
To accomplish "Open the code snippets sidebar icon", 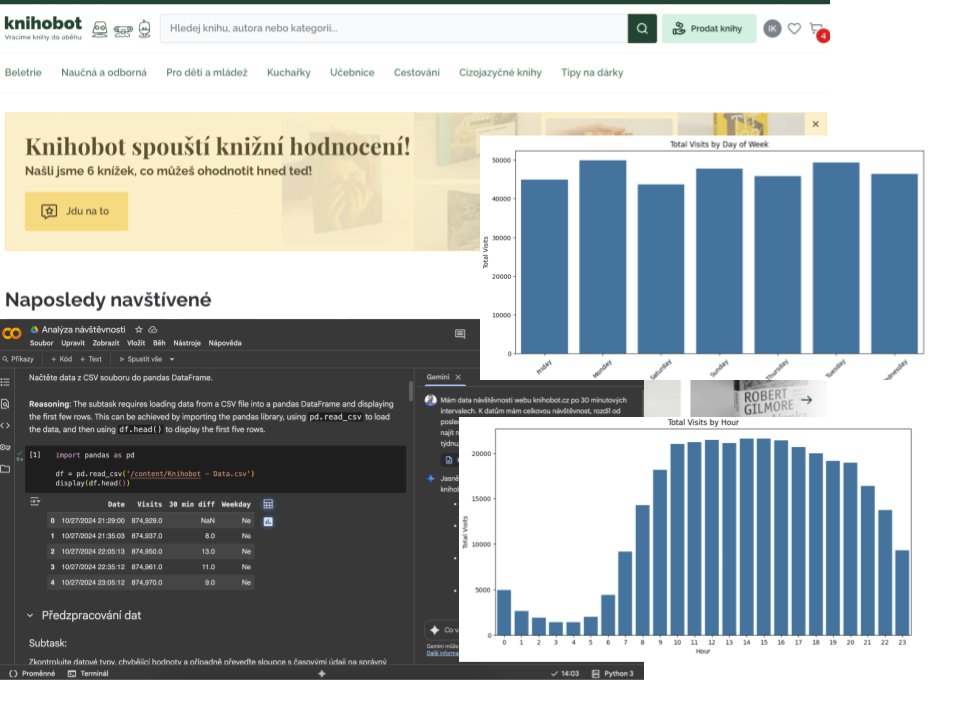I will pyautogui.click(x=5, y=425).
